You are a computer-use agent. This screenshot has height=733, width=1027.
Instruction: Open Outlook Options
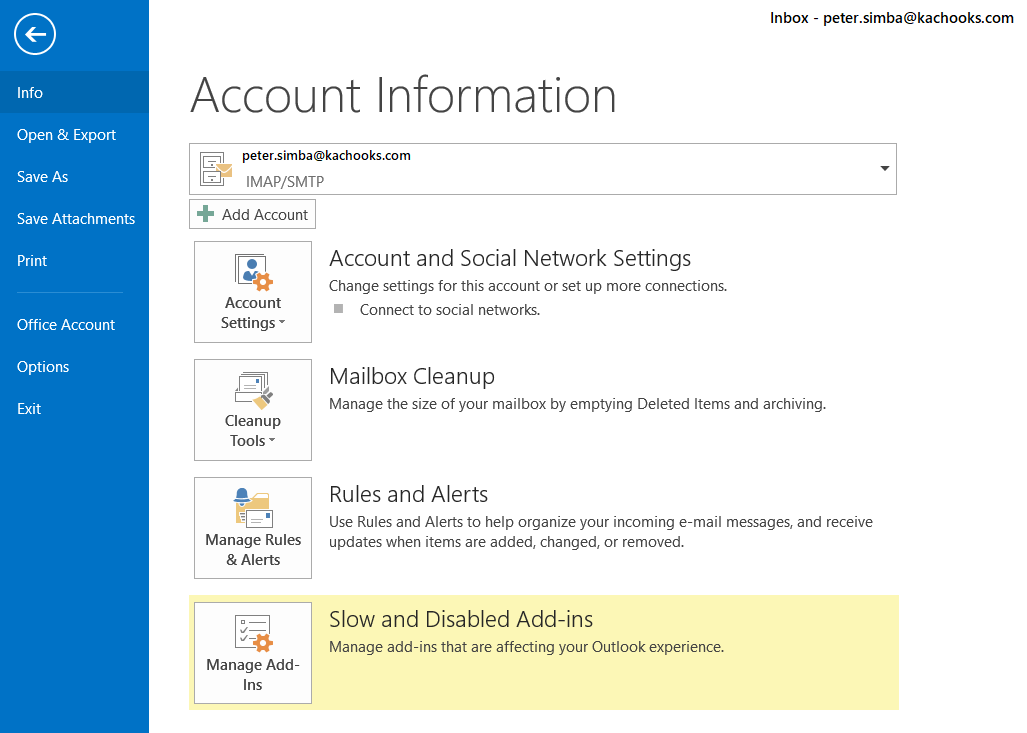[74, 366]
